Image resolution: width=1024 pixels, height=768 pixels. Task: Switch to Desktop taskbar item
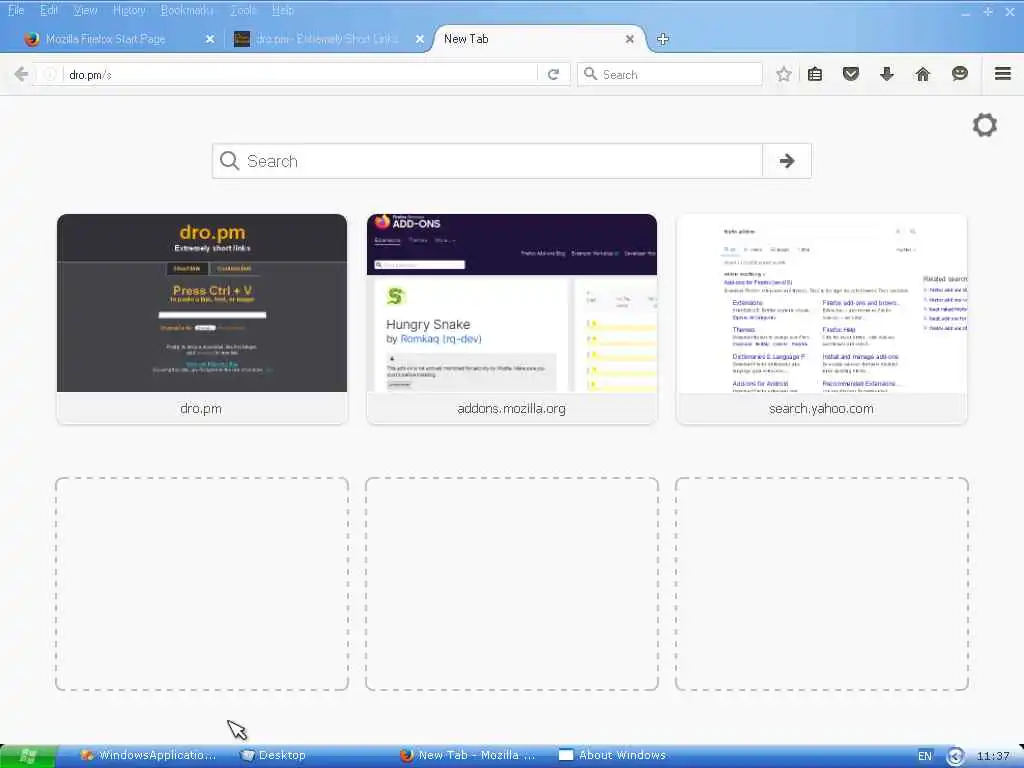pyautogui.click(x=273, y=756)
